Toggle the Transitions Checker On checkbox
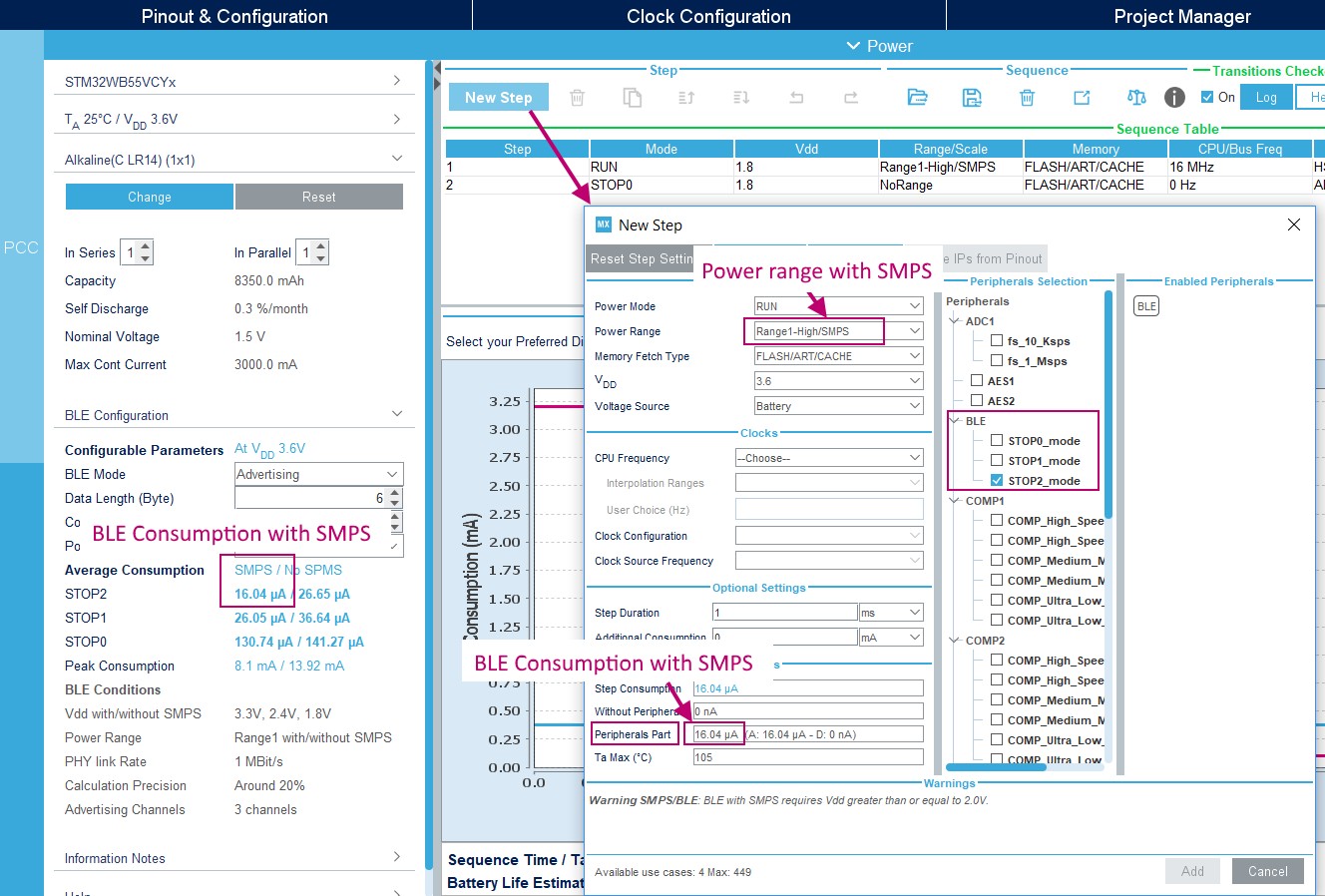 (1207, 97)
